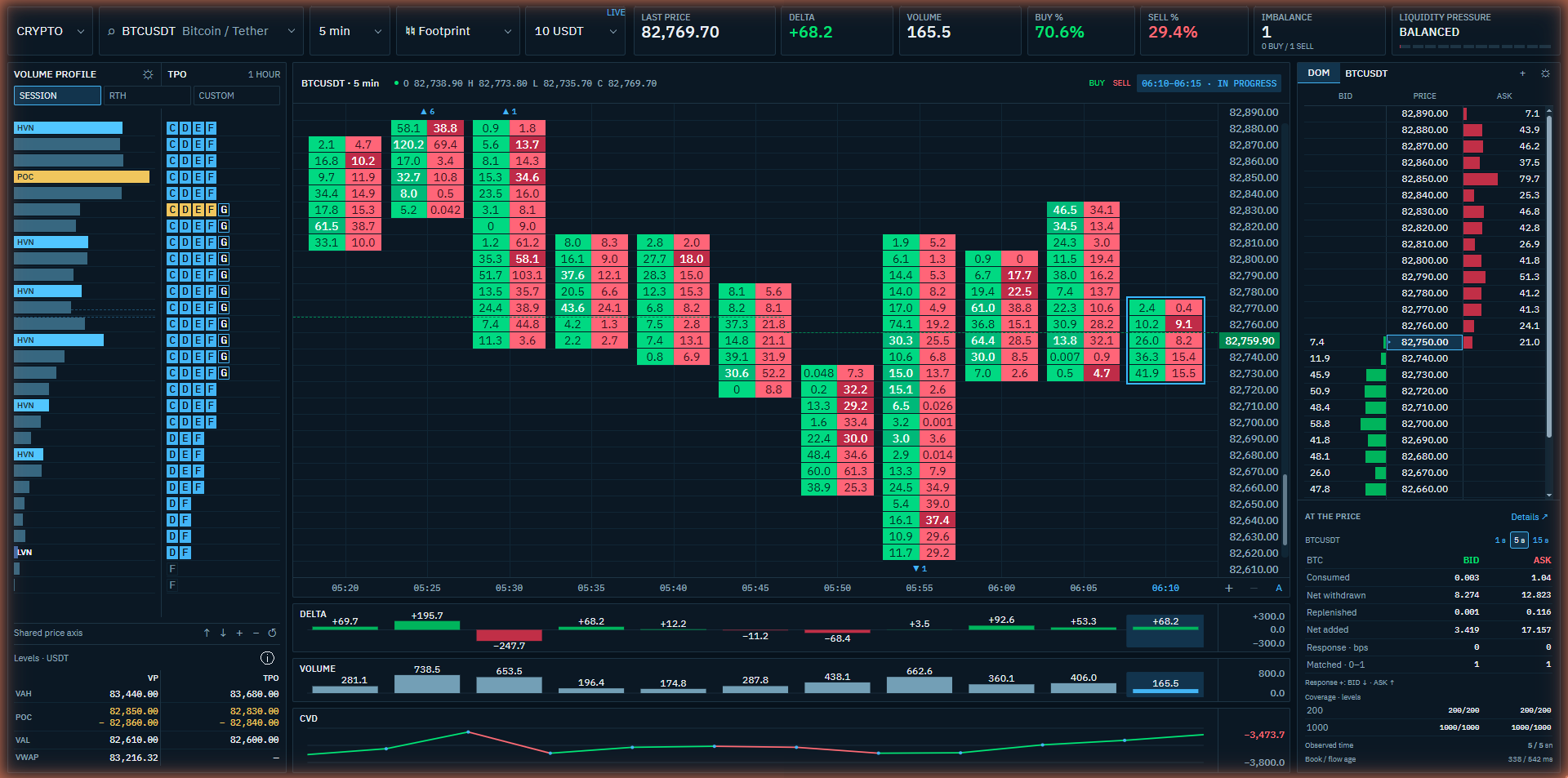Click the LVN marker in volume profile
Image resolution: width=1568 pixels, height=778 pixels.
(24, 553)
